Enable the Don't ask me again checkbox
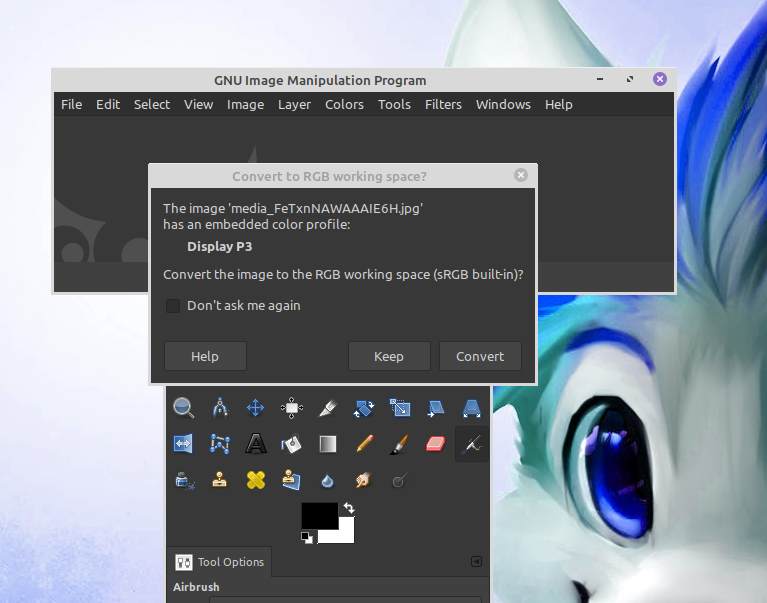The image size is (767, 603). (x=173, y=306)
